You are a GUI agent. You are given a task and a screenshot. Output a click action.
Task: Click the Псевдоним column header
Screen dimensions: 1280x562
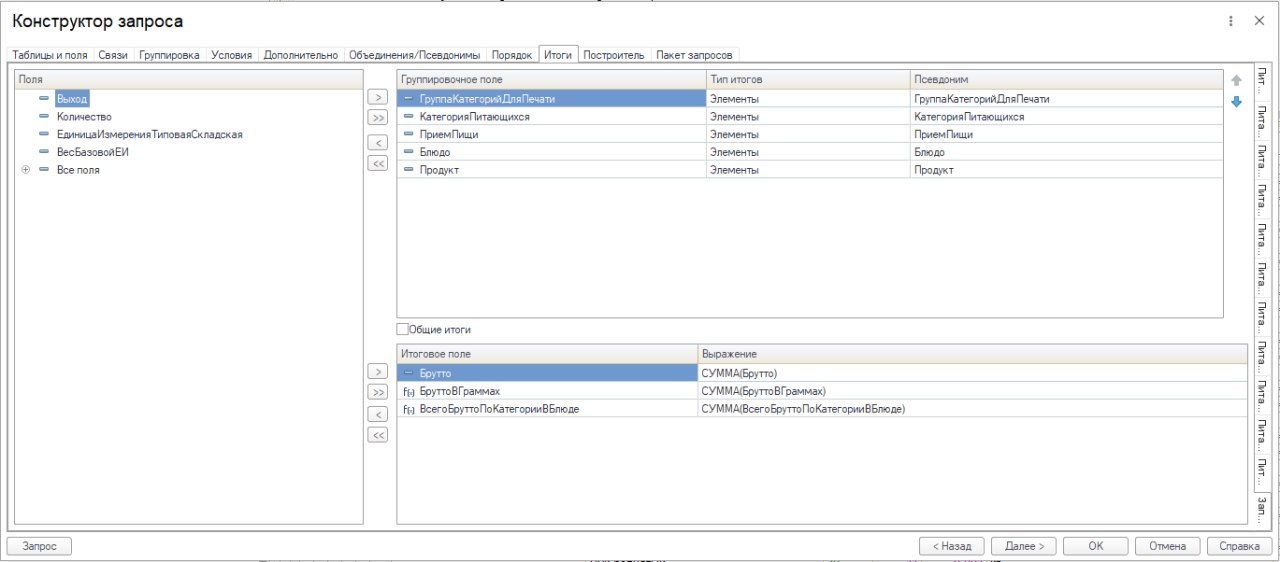(1067, 79)
